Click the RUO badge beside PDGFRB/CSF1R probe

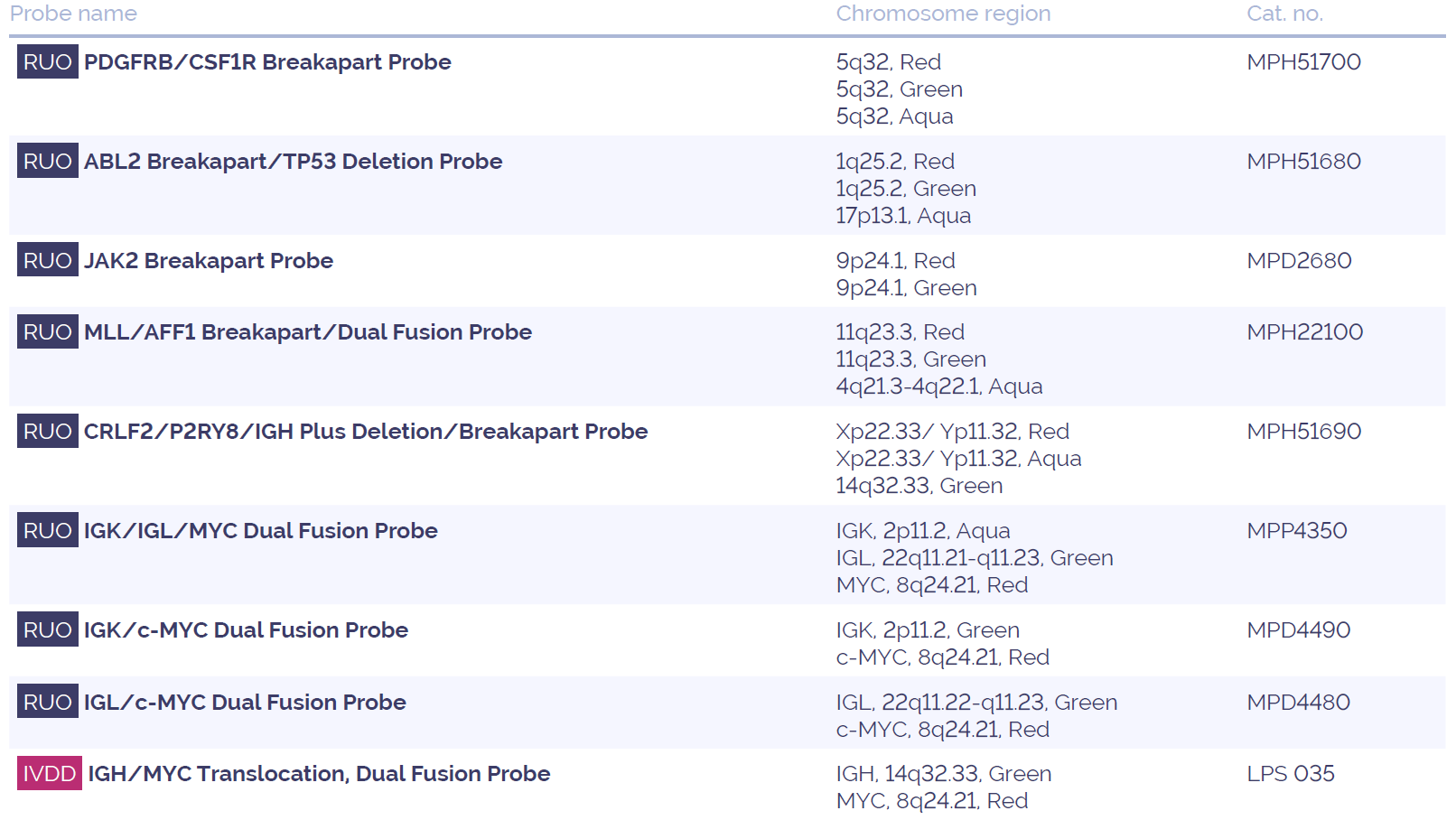pyautogui.click(x=48, y=61)
